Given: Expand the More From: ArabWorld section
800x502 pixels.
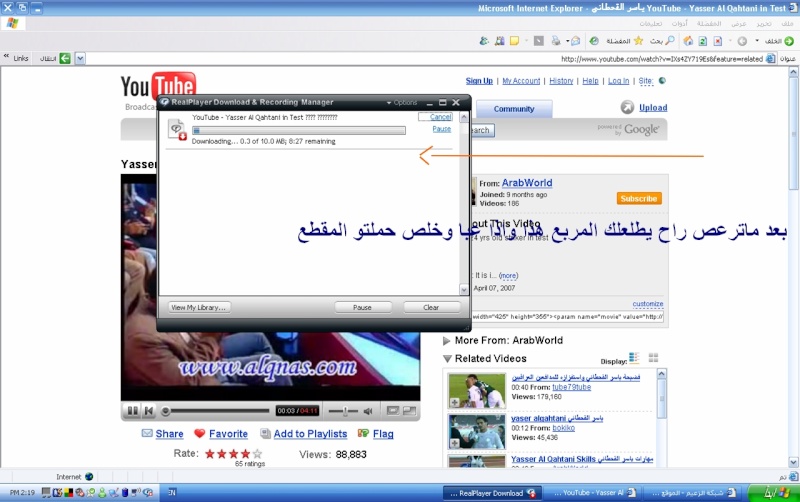Looking at the screenshot, I should (x=446, y=340).
